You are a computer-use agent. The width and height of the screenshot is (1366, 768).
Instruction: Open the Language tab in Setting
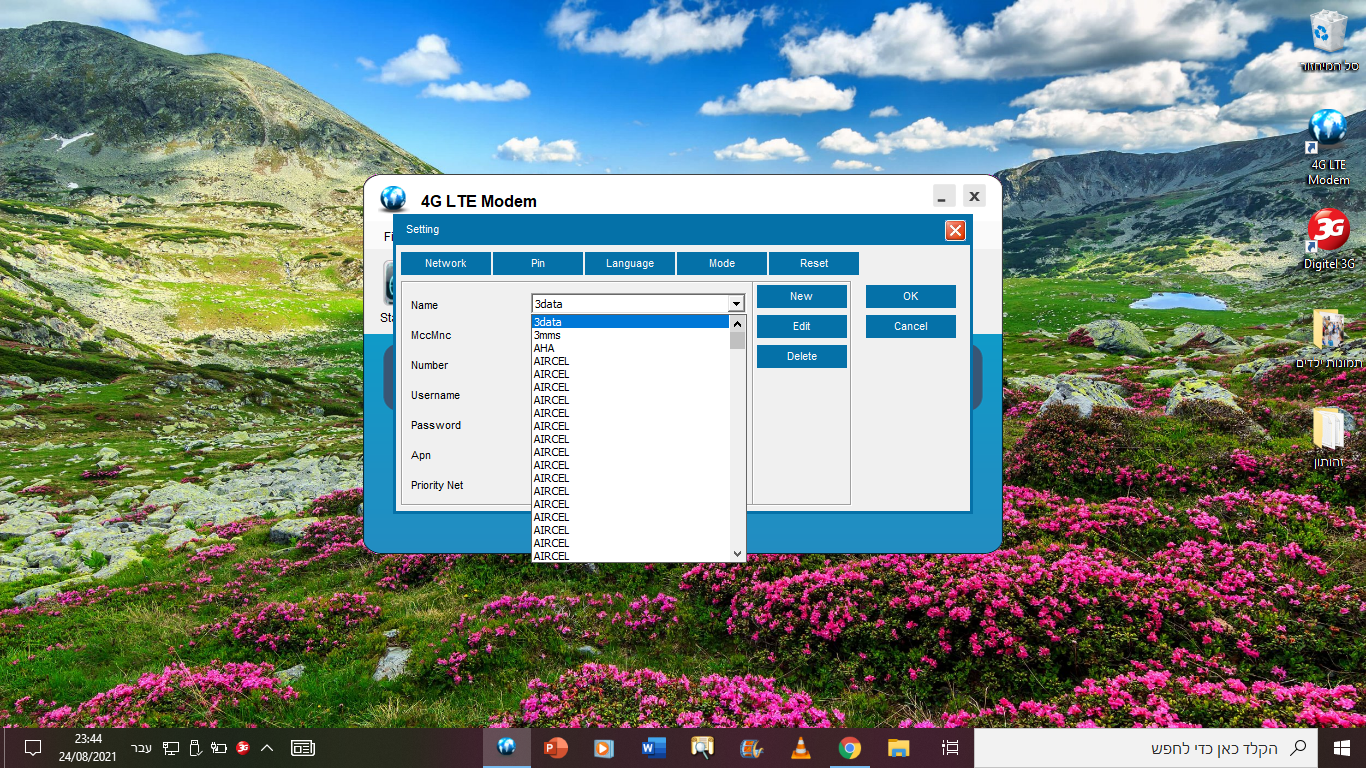point(630,263)
